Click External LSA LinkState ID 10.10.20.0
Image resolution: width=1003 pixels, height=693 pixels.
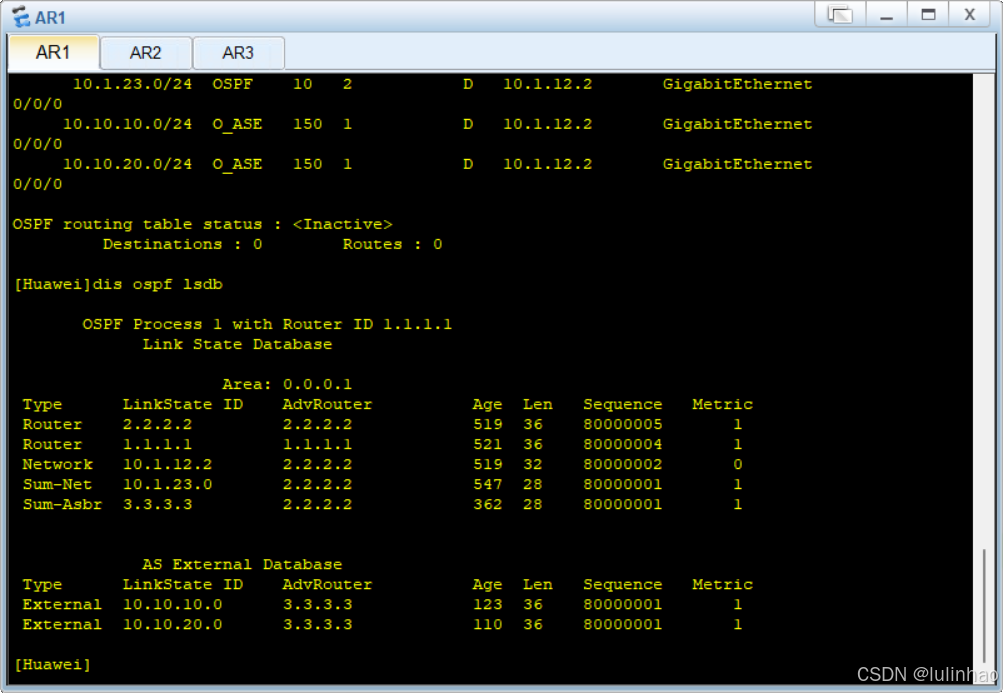click(x=173, y=624)
